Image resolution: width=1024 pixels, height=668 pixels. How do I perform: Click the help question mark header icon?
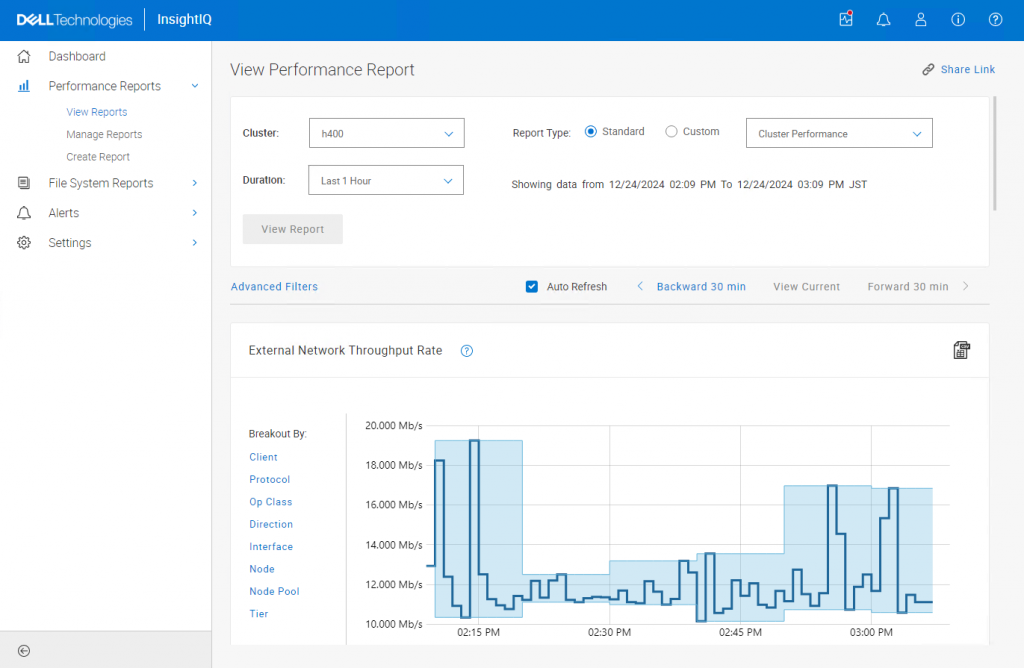[995, 20]
